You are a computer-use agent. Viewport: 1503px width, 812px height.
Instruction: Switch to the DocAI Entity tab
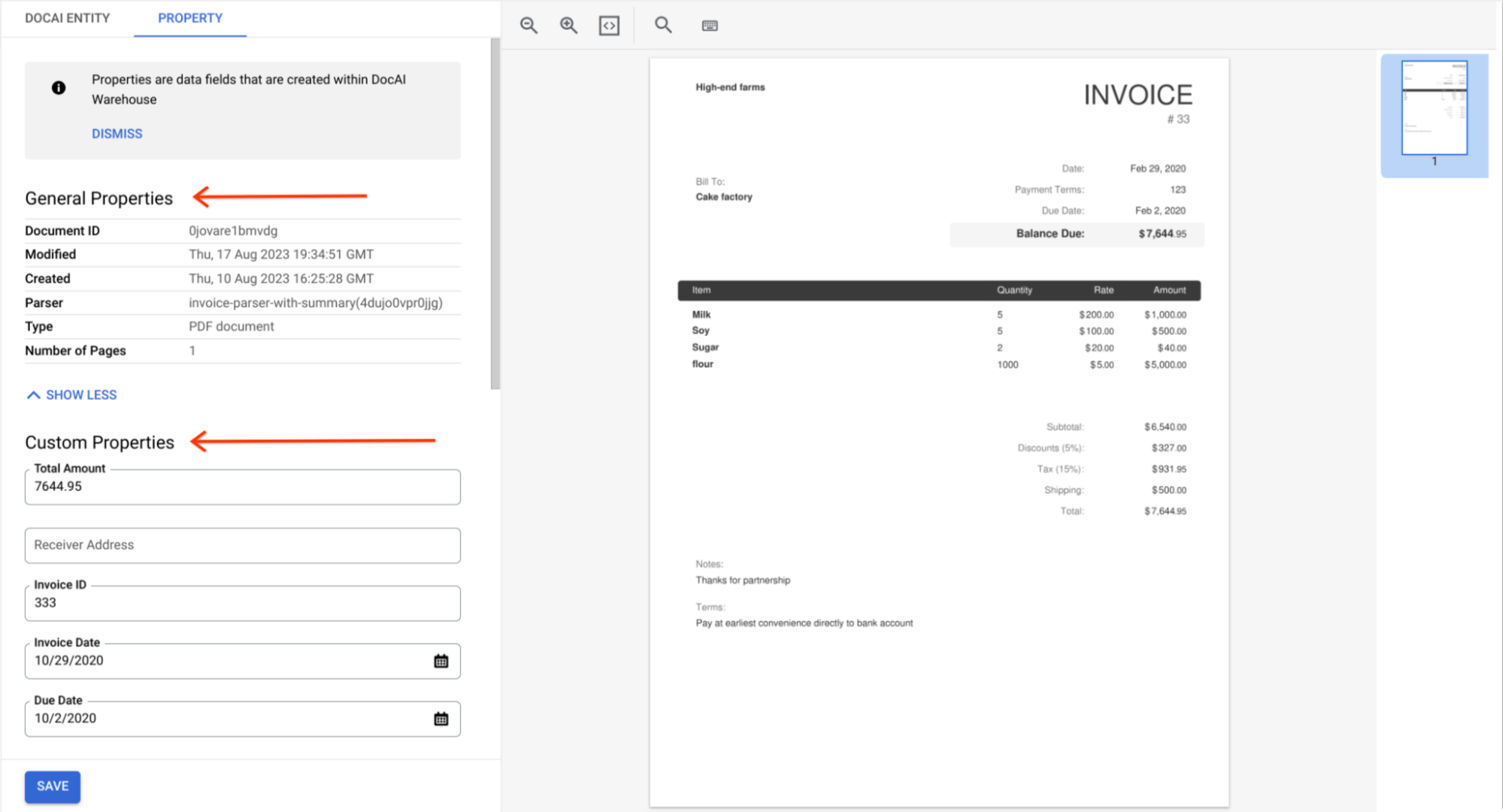(x=67, y=18)
